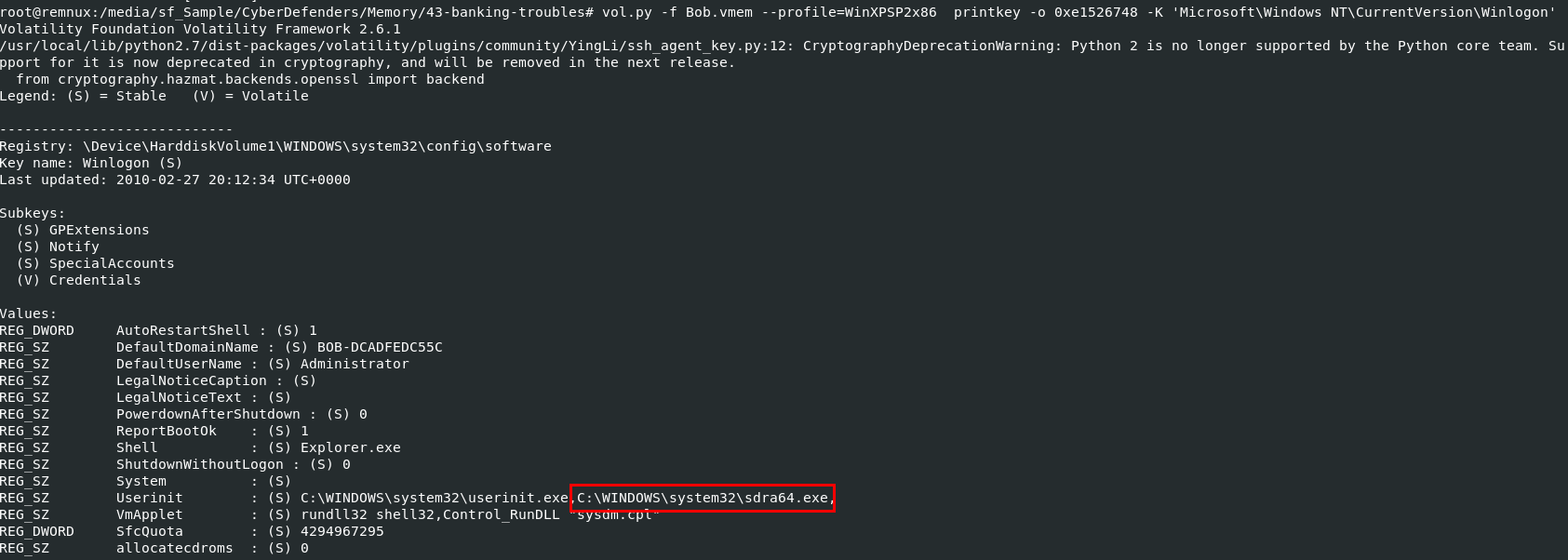
Task: Click the red-highlighted sdra64.exe path
Action: click(703, 498)
